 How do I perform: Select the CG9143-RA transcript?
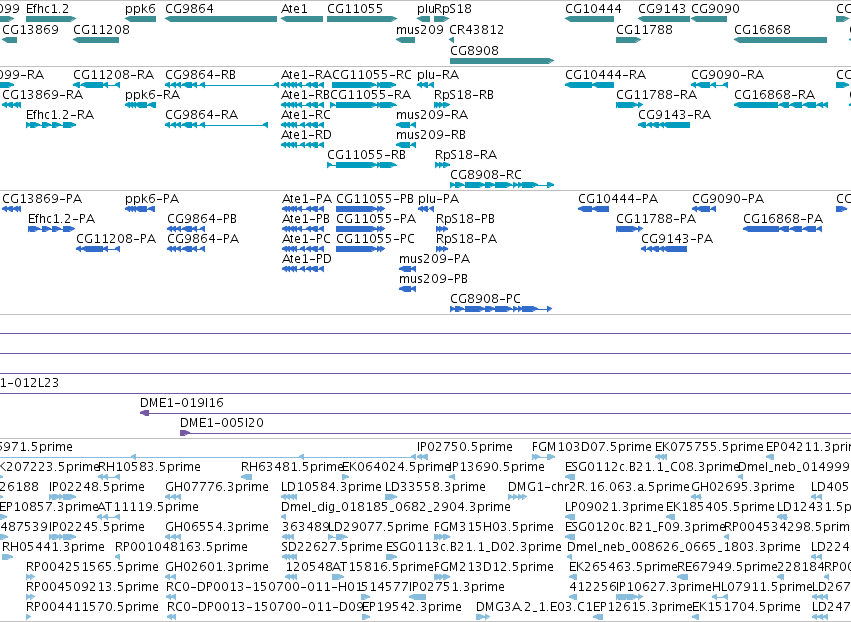click(x=664, y=125)
